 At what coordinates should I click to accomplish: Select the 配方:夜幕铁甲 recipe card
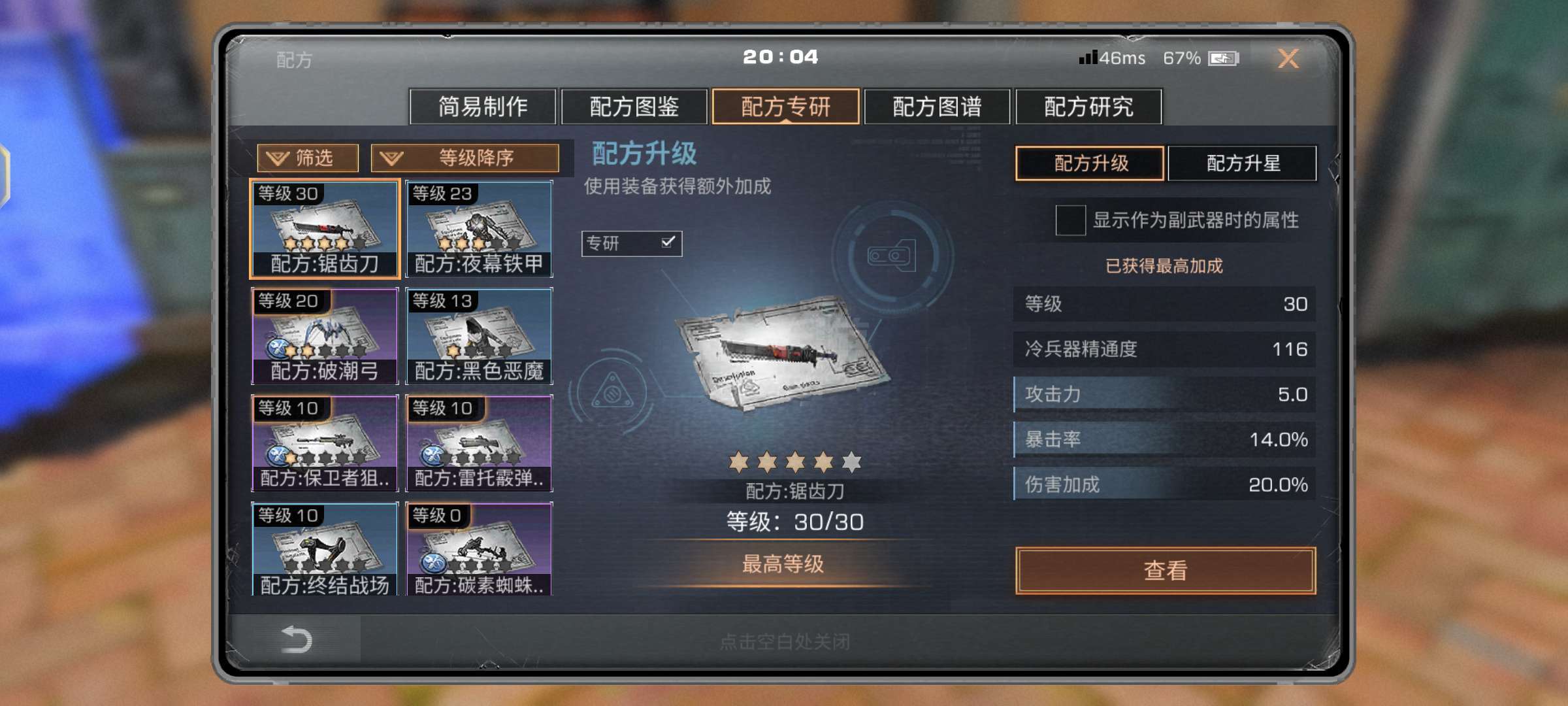coord(479,229)
